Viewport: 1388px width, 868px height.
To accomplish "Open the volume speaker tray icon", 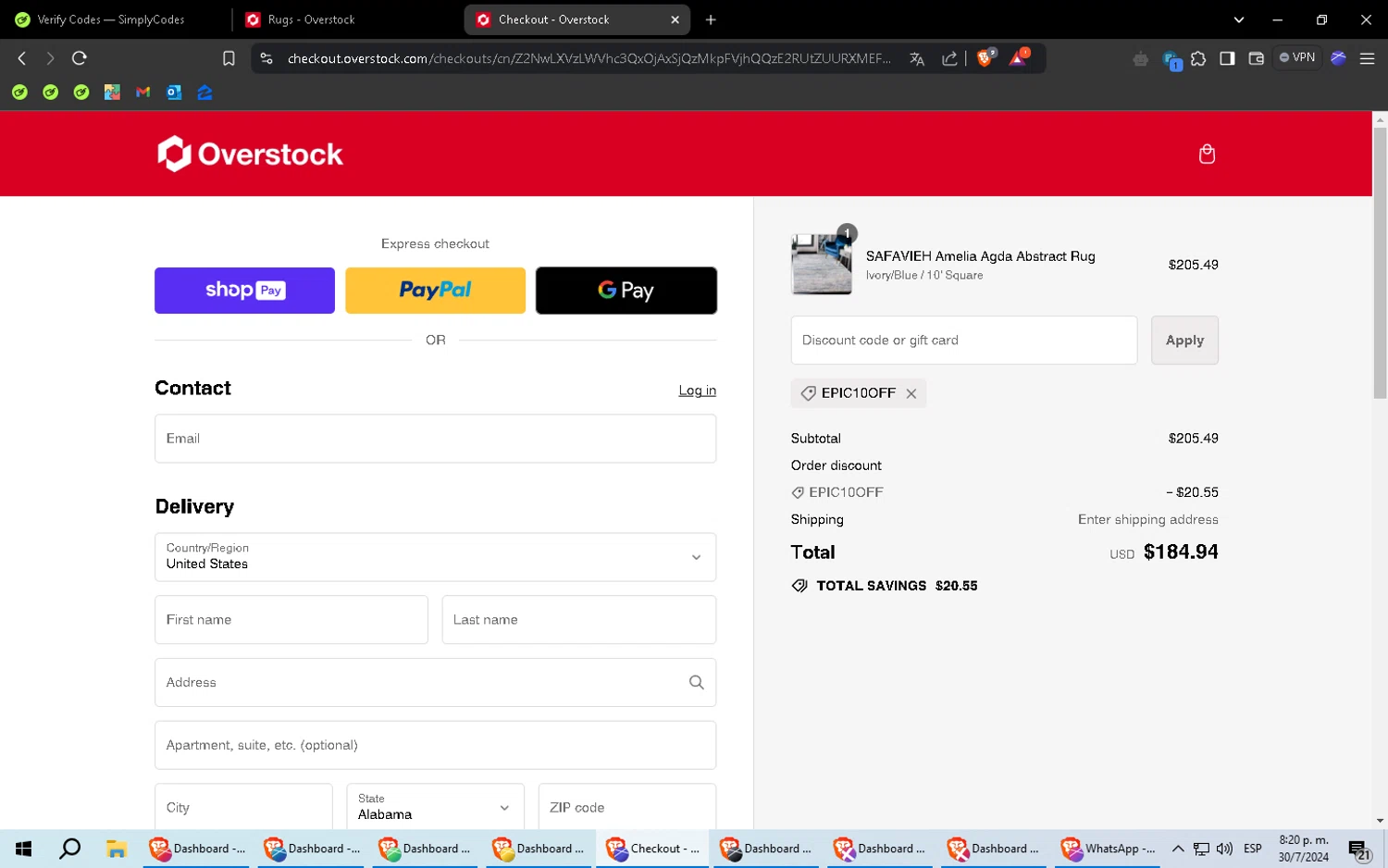I will click(x=1224, y=849).
